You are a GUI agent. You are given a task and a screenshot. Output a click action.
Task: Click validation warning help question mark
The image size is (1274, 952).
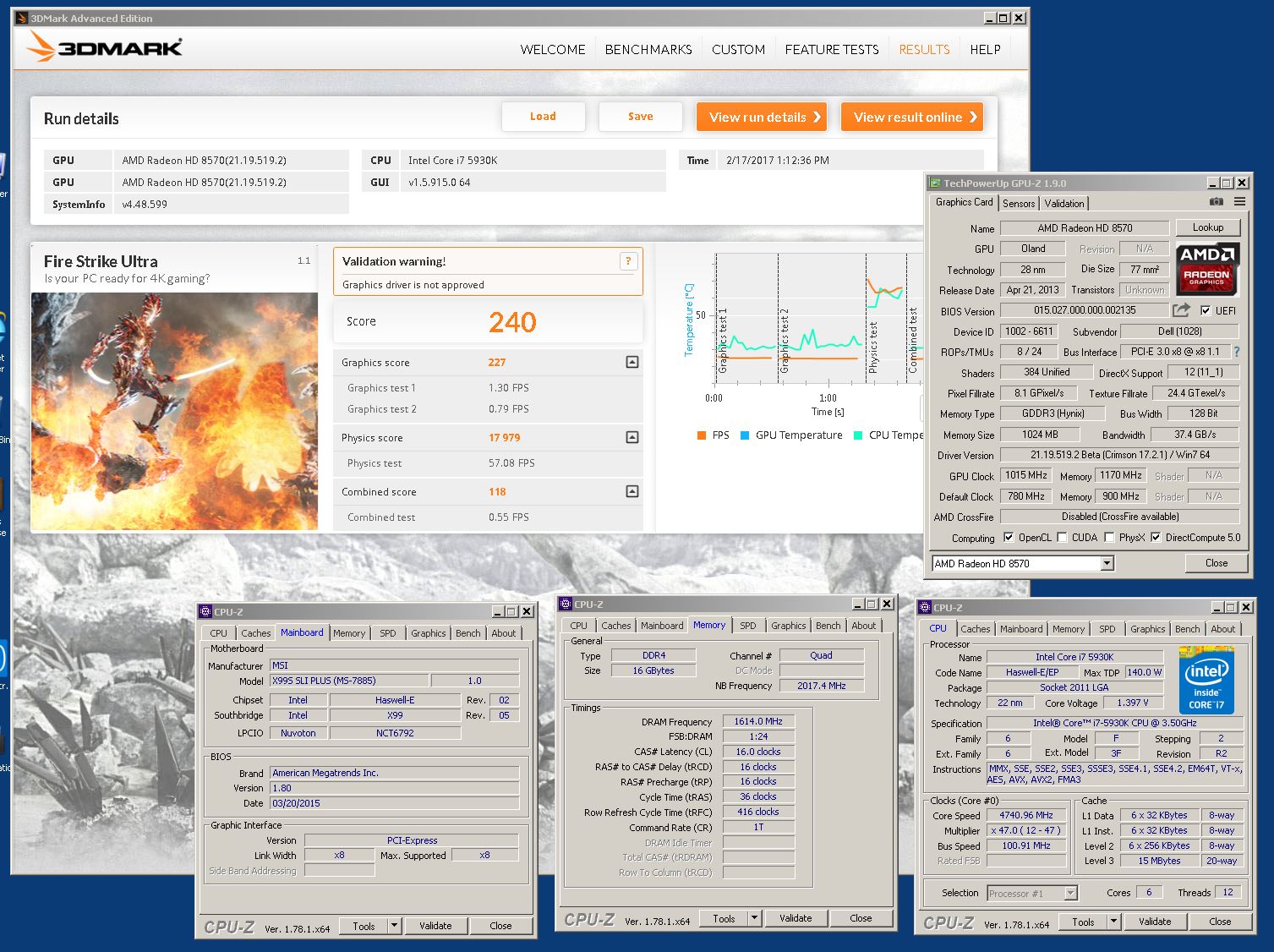point(628,261)
